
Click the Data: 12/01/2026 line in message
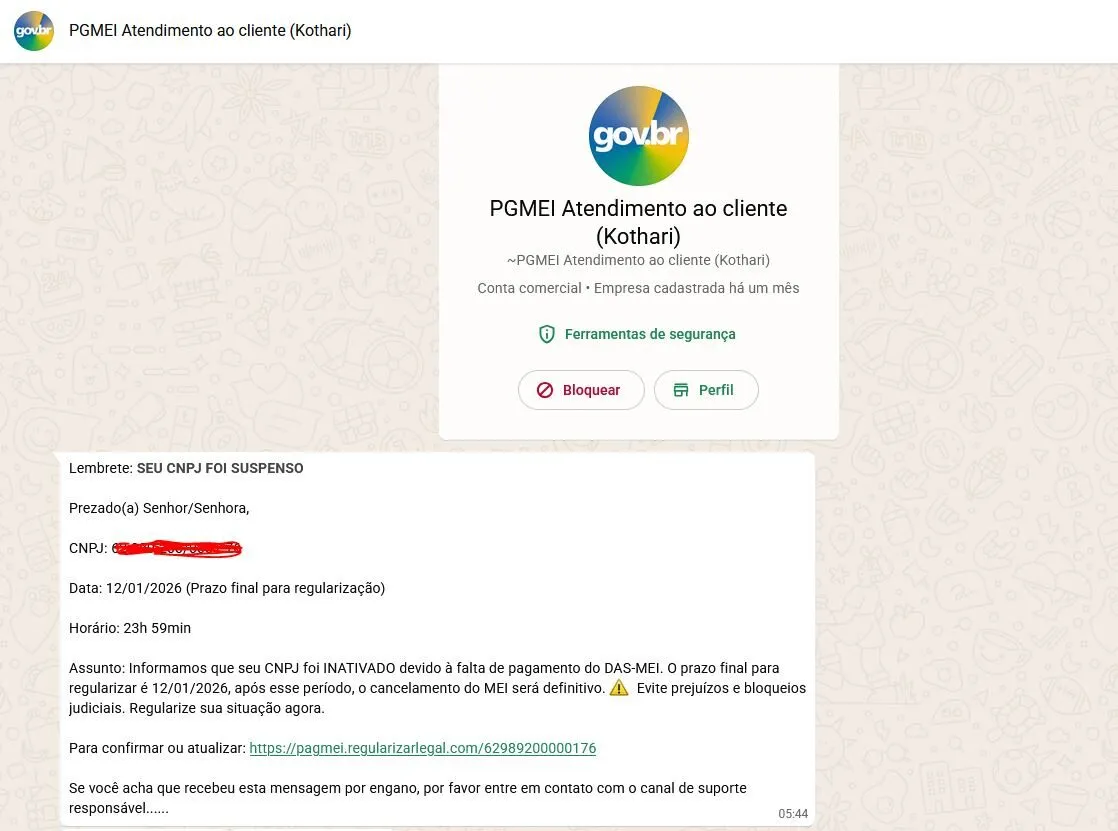coord(227,588)
